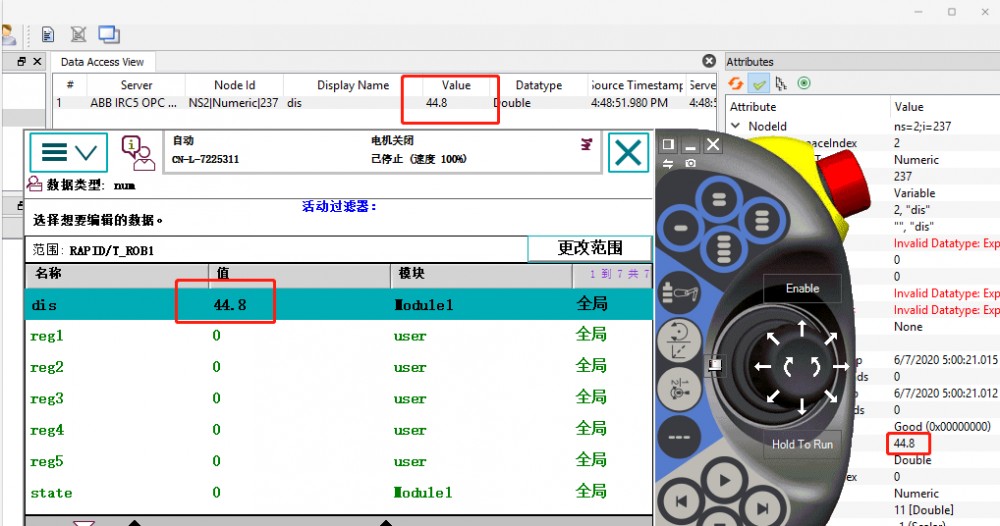
Task: Click the Source Timestamp column header
Action: point(636,85)
